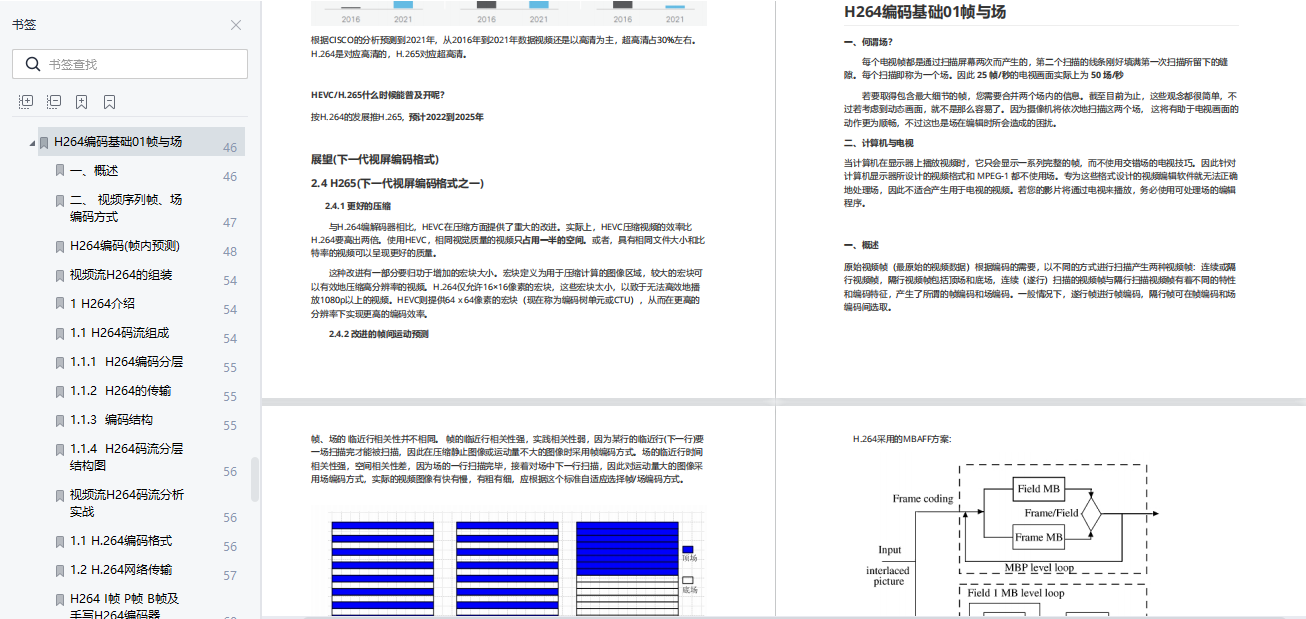Click the remove bookmark icon
1306x619 pixels.
point(110,101)
